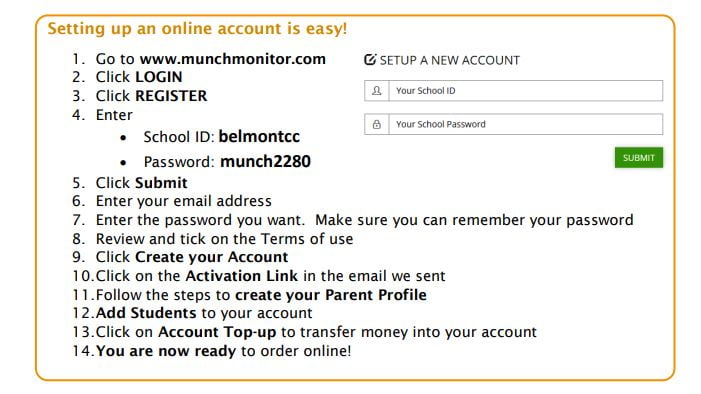The width and height of the screenshot is (701, 394).
Task: Open the www.munchmonitor.com link text
Action: coord(232,59)
